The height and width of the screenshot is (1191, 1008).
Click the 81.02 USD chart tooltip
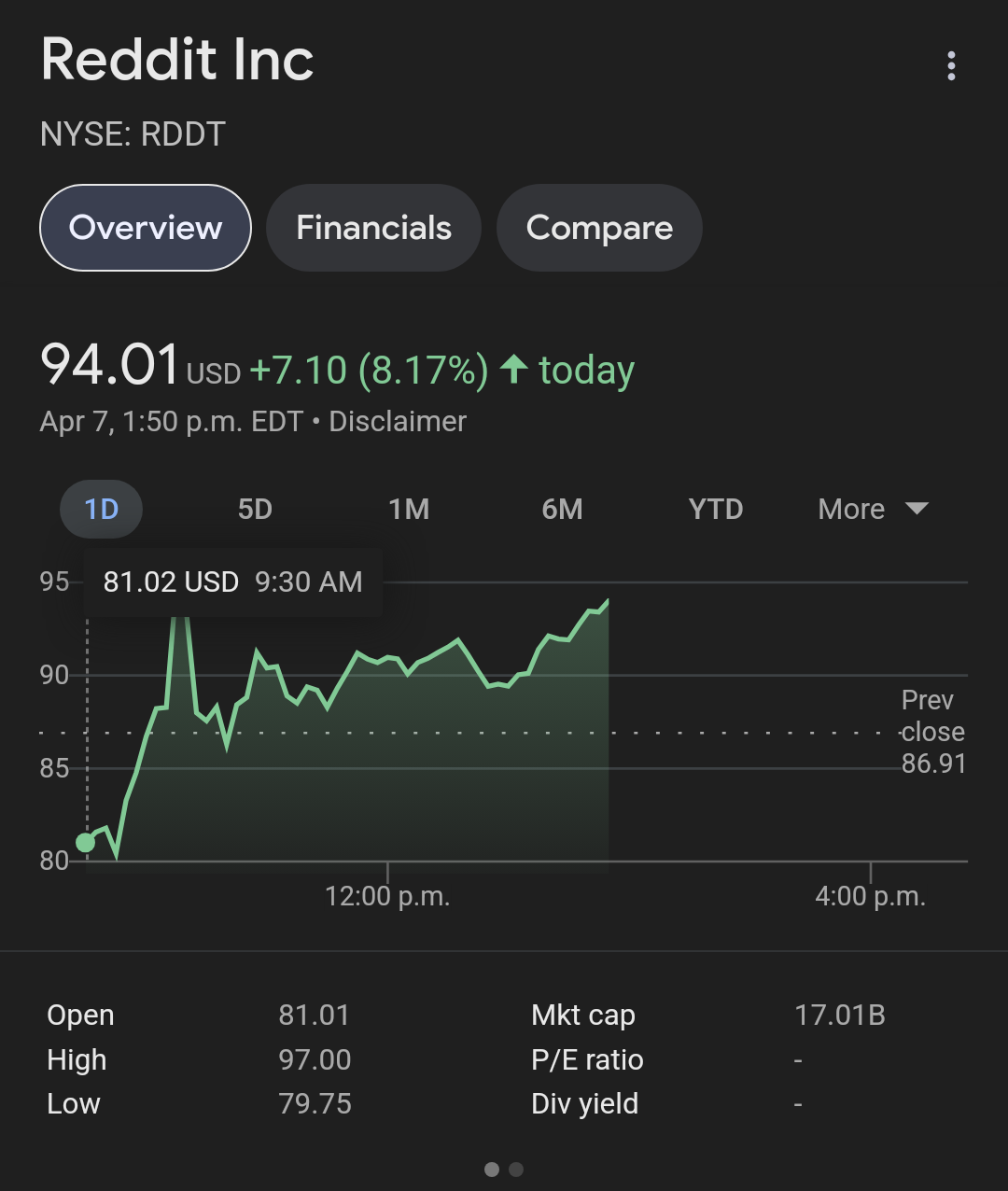click(233, 581)
